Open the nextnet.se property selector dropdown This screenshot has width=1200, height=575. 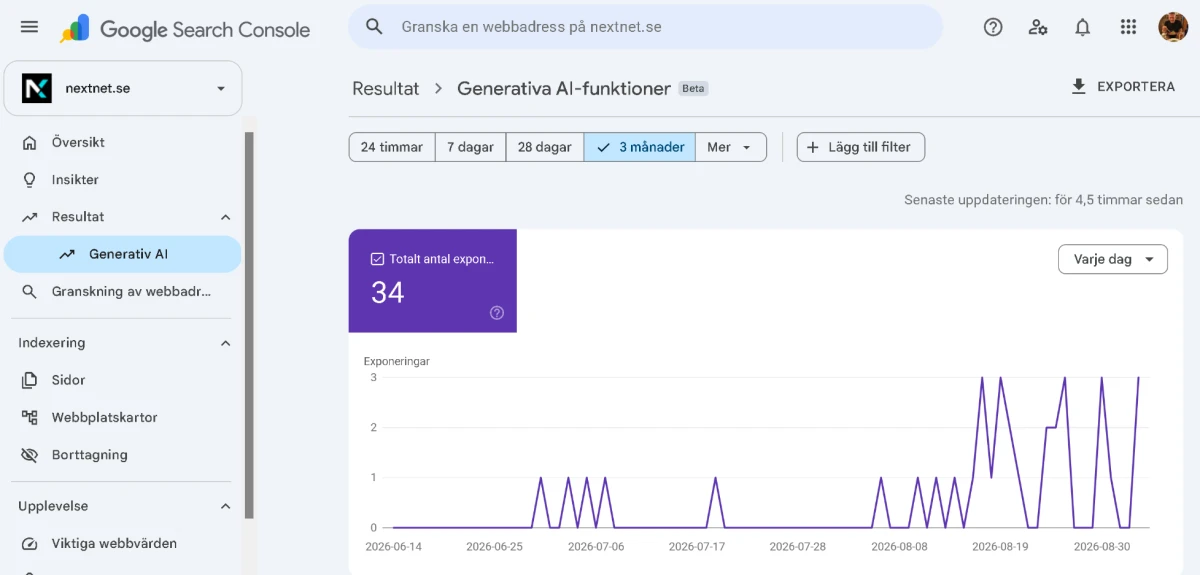(123, 88)
